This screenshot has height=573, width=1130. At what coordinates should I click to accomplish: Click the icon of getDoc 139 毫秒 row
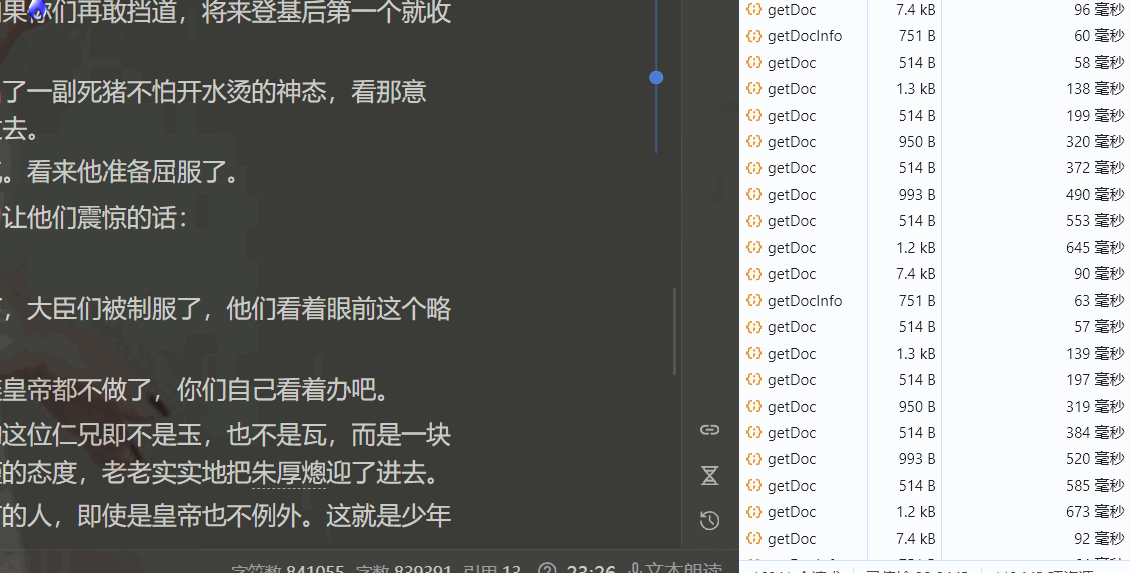(754, 353)
